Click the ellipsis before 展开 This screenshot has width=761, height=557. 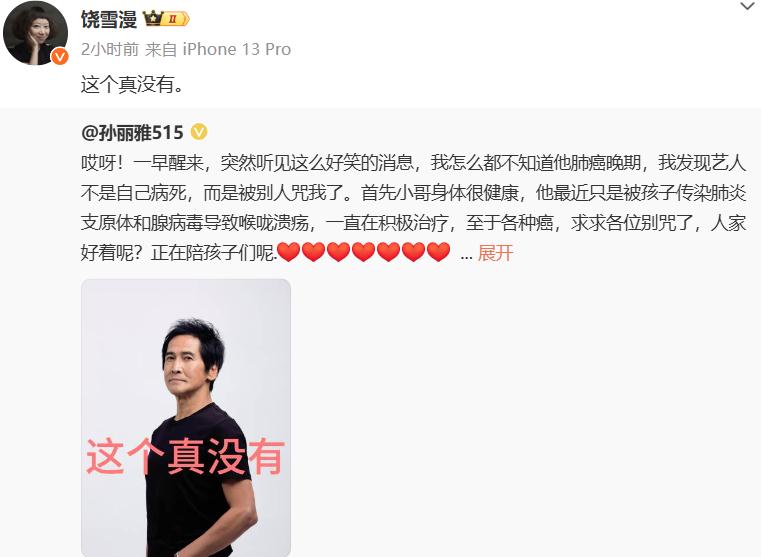coord(466,256)
